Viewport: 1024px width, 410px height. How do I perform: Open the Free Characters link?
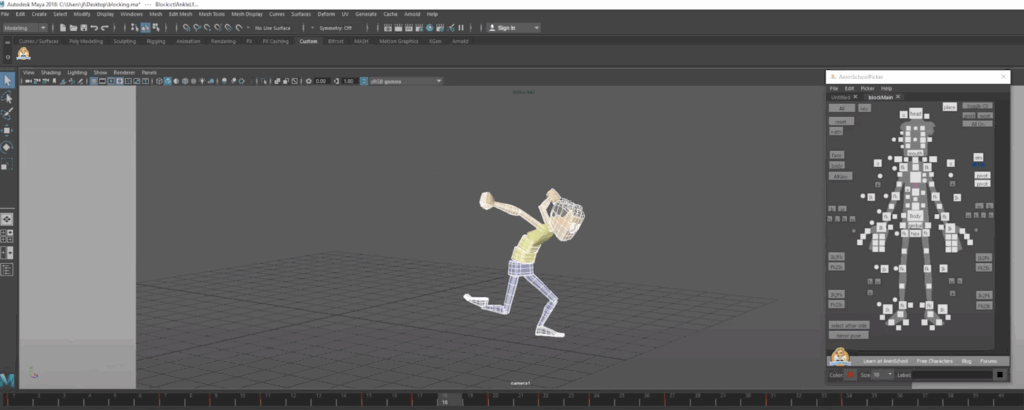tap(935, 361)
